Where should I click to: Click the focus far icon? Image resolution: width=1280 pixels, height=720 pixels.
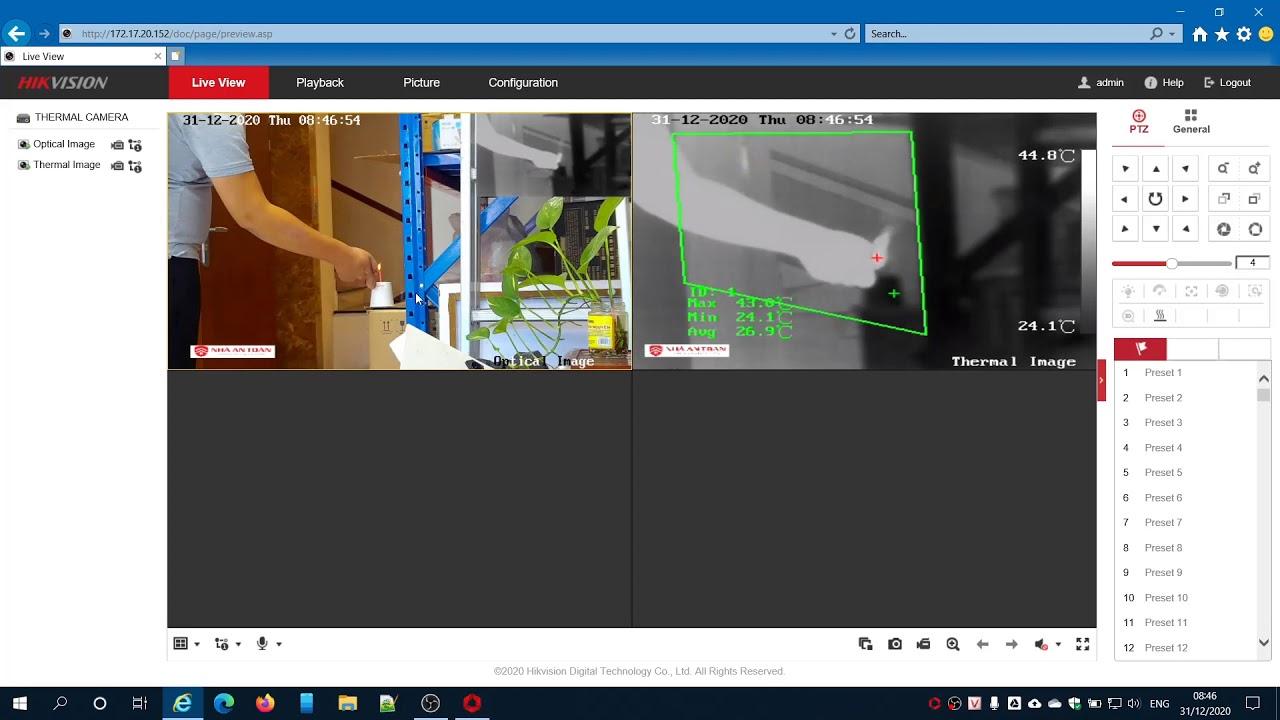(1255, 199)
